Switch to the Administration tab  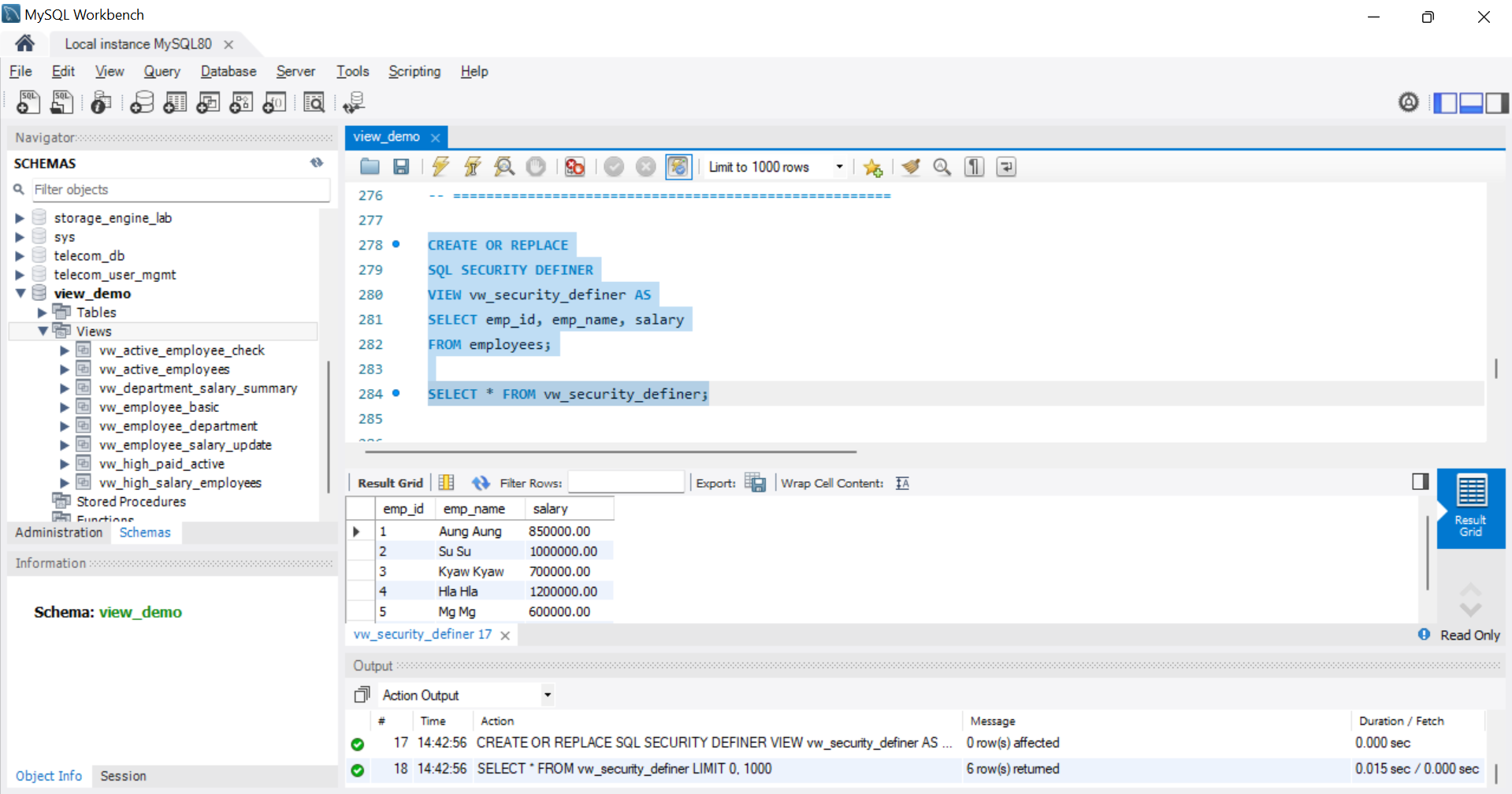[x=59, y=532]
